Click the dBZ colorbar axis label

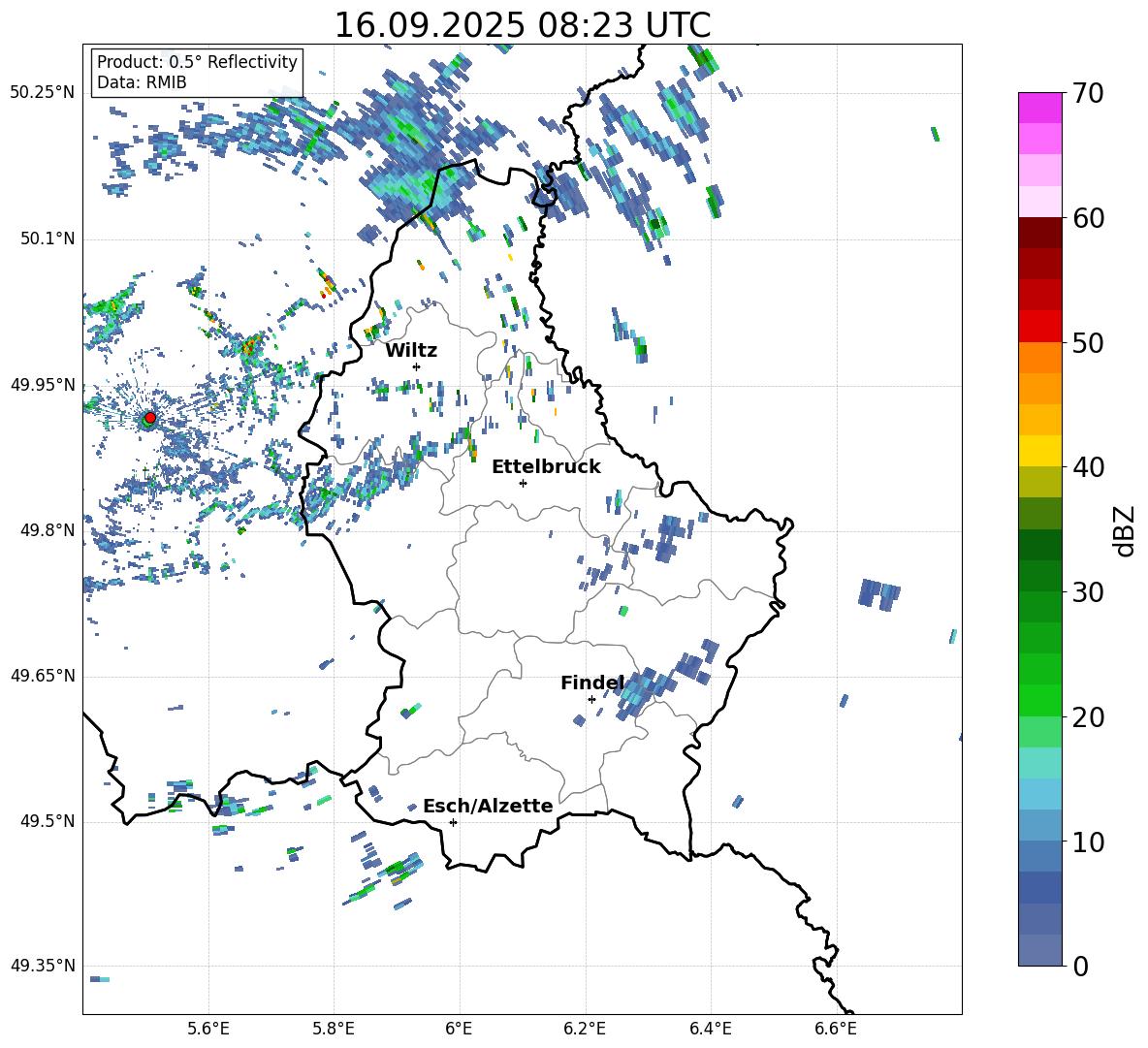click(x=1126, y=530)
